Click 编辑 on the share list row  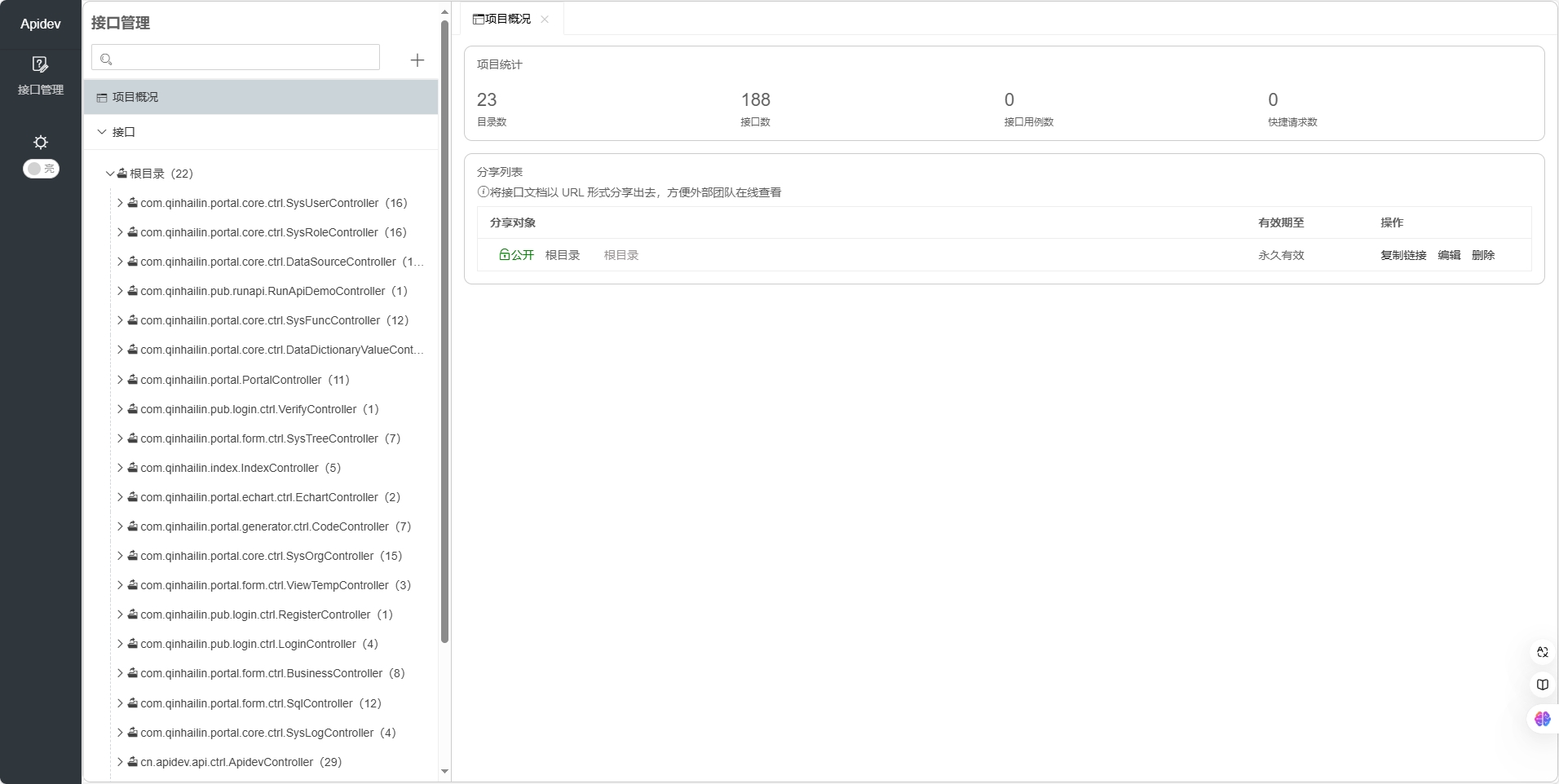tap(1448, 255)
